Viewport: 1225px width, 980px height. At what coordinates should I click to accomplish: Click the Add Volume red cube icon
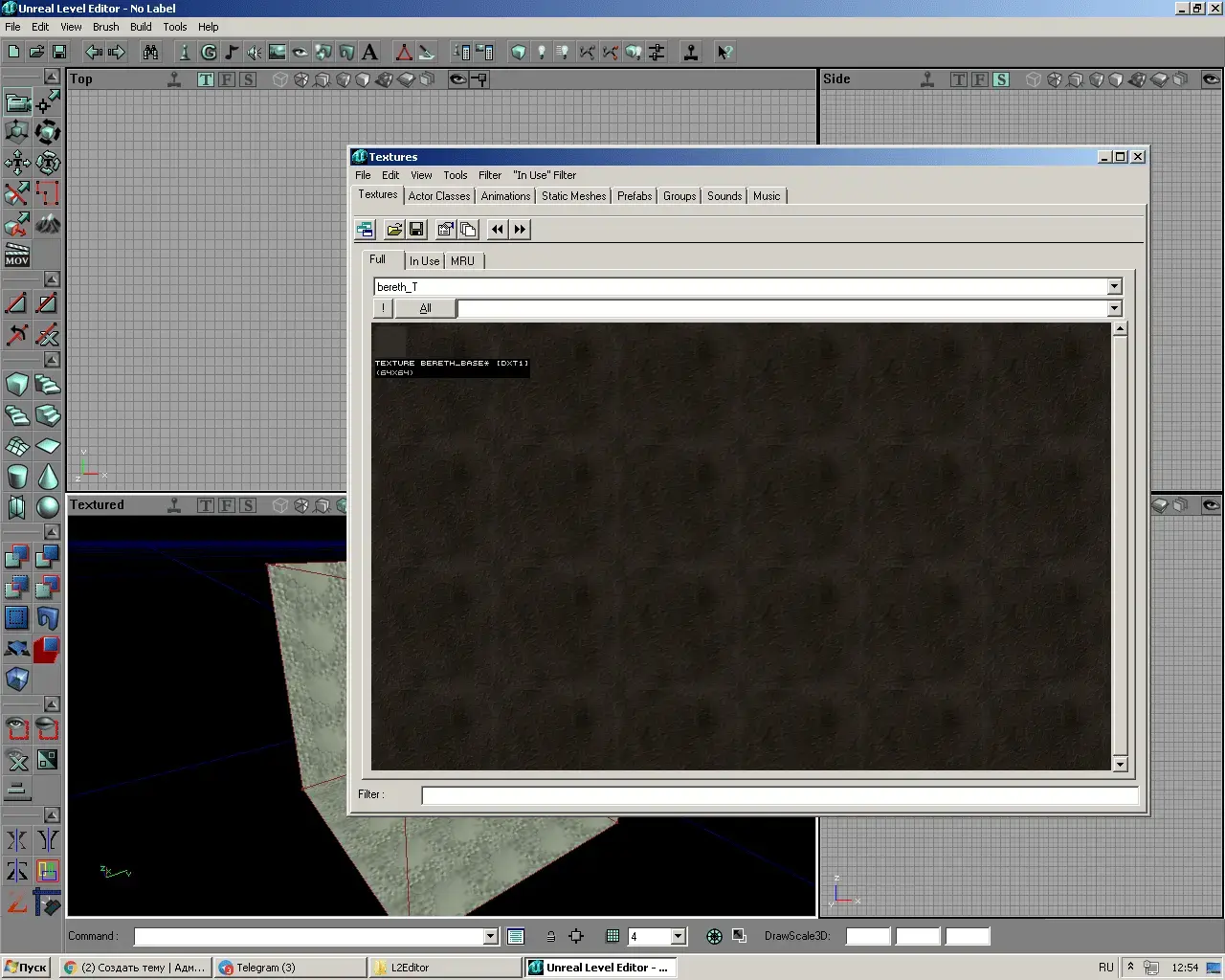click(48, 649)
